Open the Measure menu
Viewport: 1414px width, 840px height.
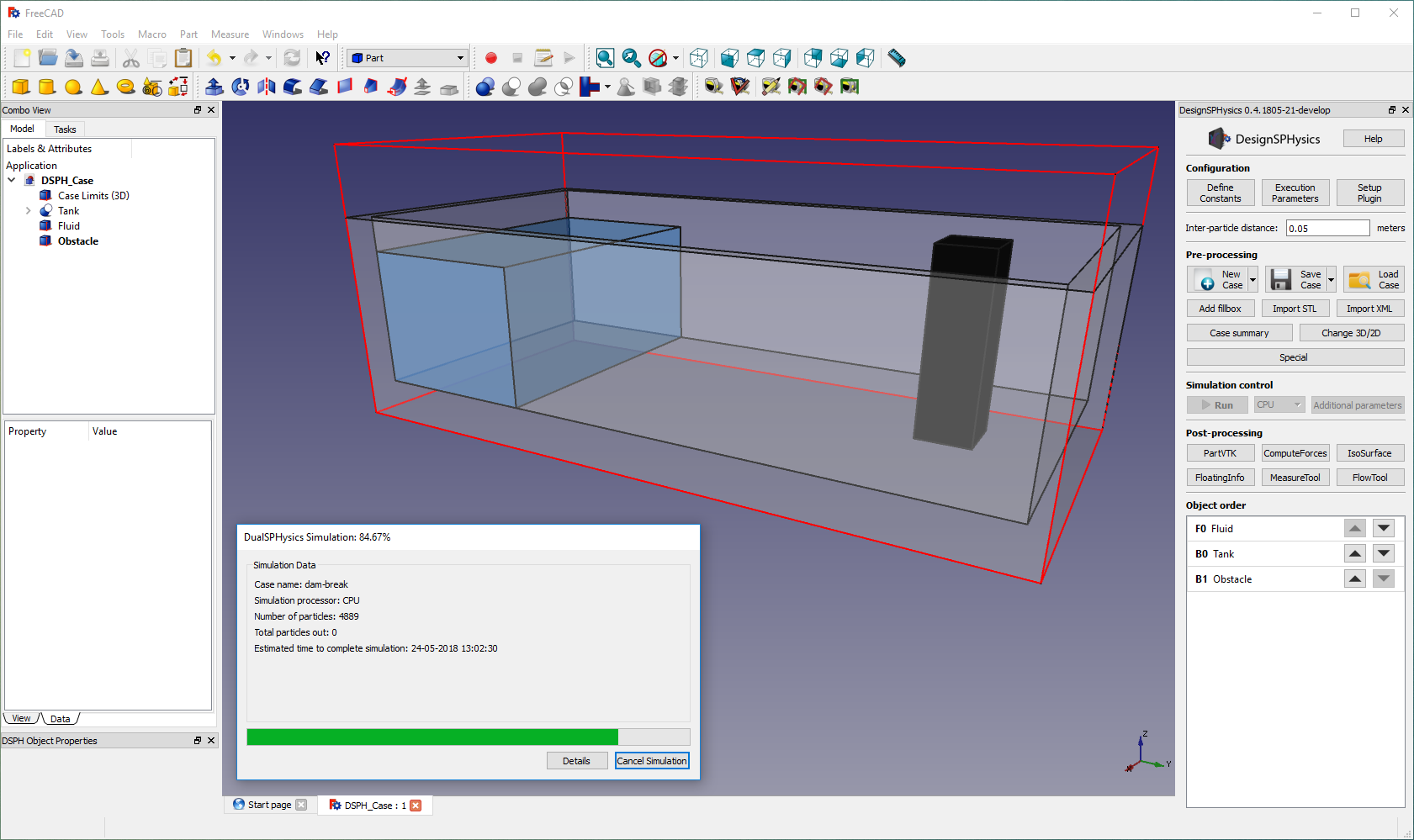pos(230,34)
